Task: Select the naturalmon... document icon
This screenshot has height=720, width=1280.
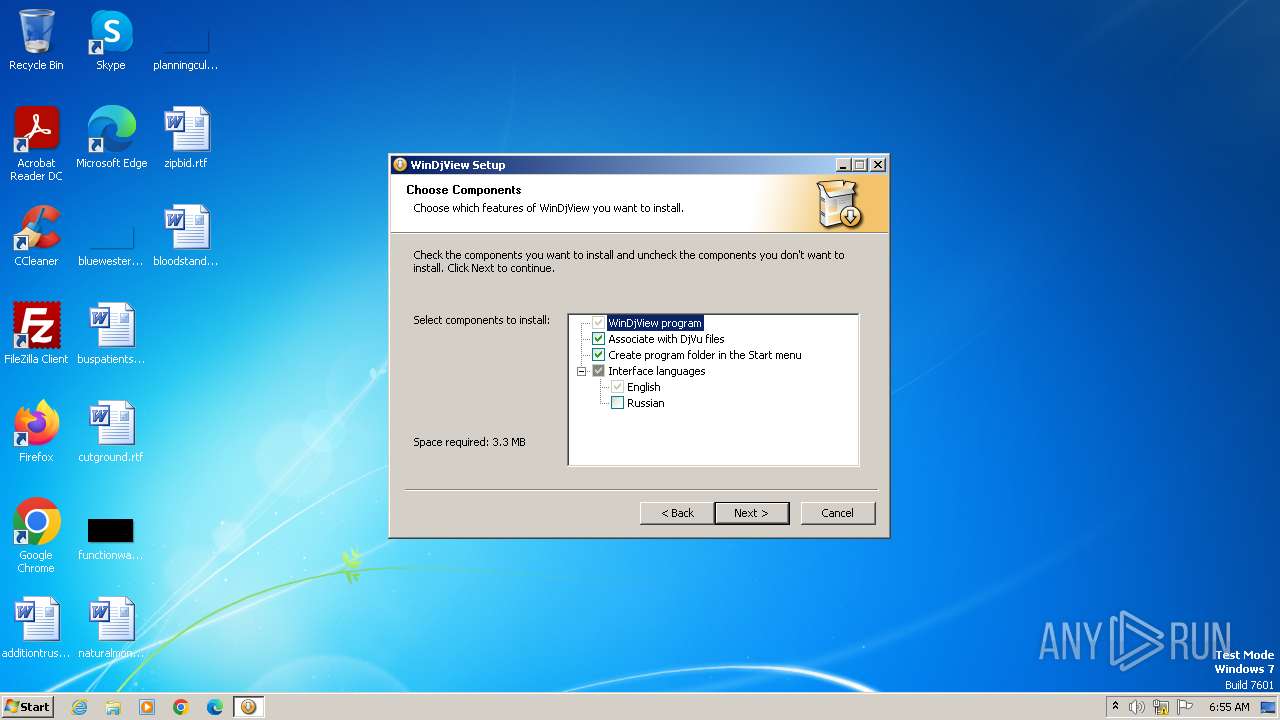Action: coord(111,628)
